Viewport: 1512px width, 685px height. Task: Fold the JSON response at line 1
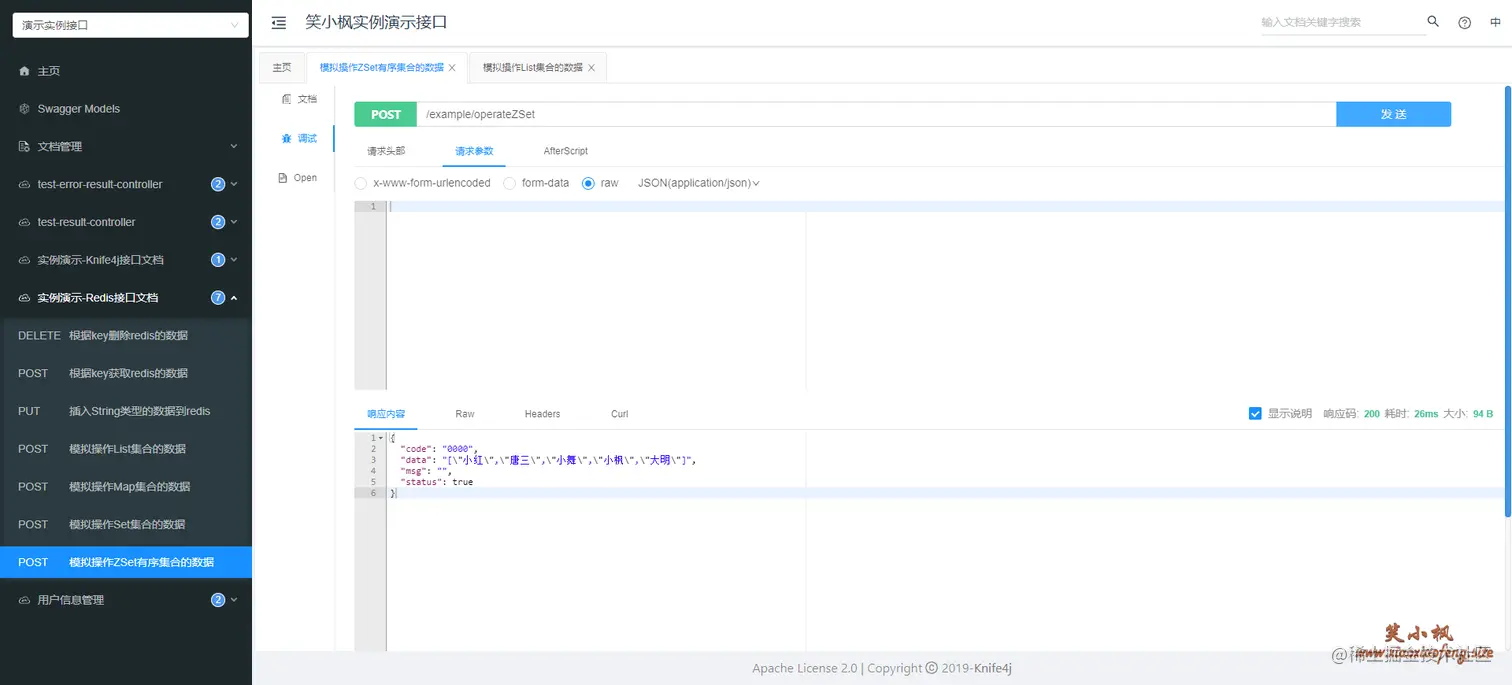click(381, 438)
